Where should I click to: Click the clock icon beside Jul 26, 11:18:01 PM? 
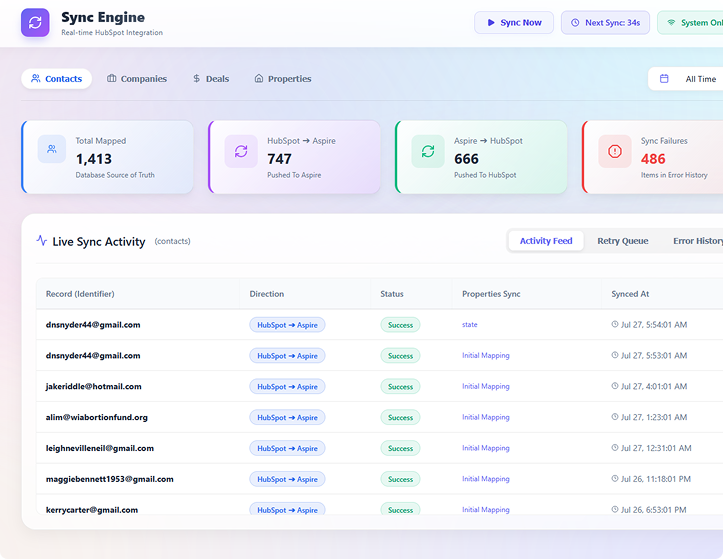point(615,479)
